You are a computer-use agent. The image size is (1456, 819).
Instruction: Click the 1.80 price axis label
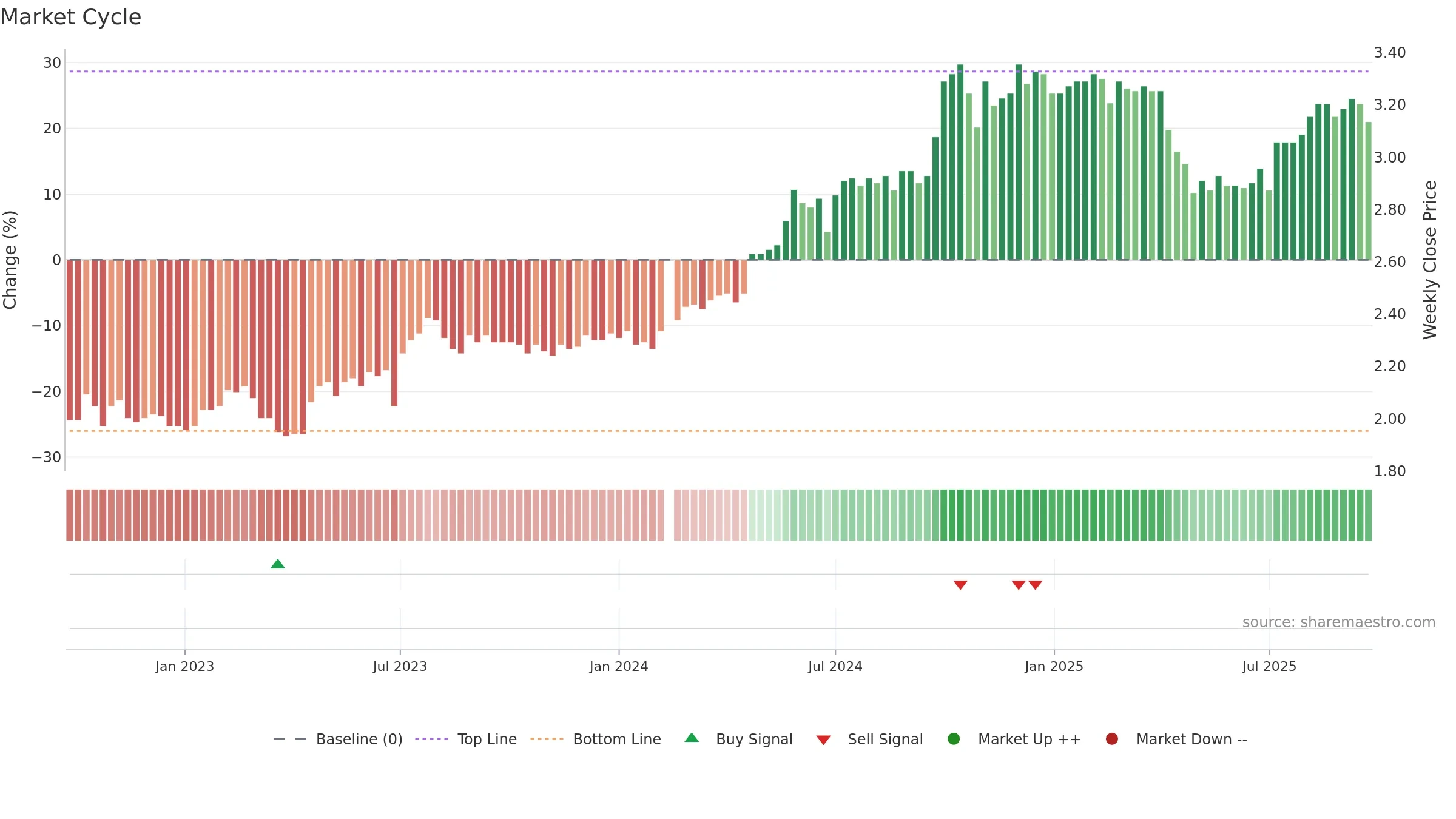click(1390, 471)
